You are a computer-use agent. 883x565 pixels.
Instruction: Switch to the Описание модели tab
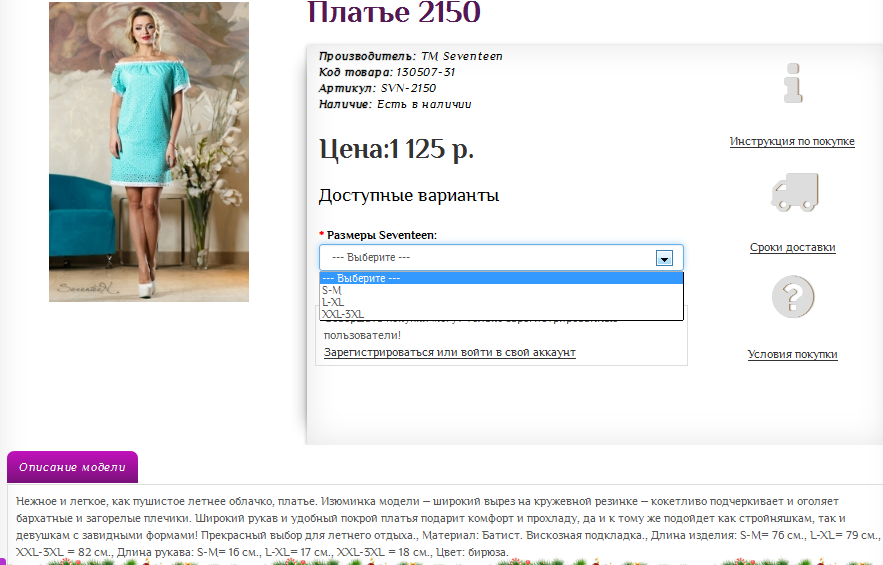click(72, 467)
